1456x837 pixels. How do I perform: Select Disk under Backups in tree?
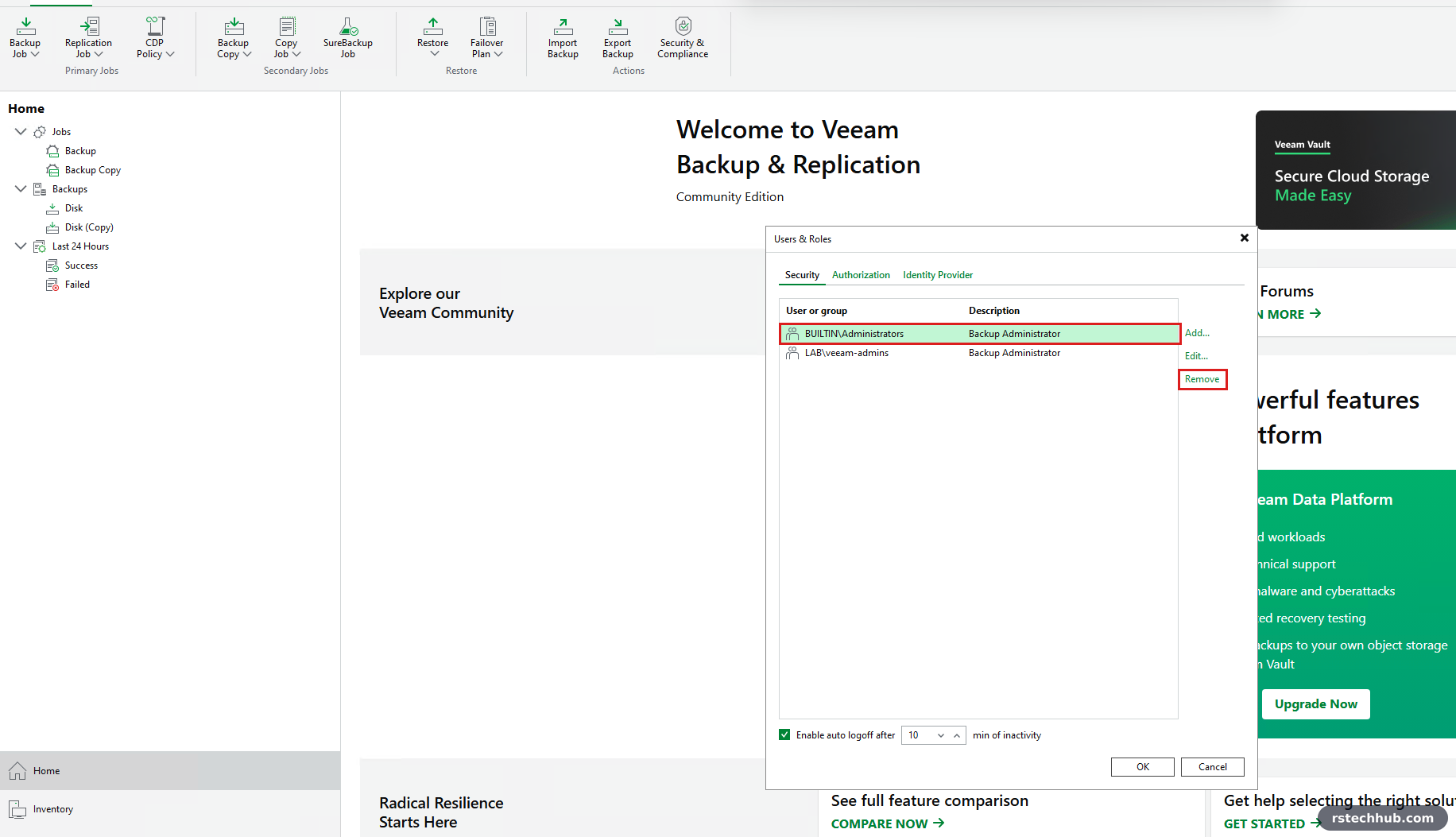tap(74, 208)
